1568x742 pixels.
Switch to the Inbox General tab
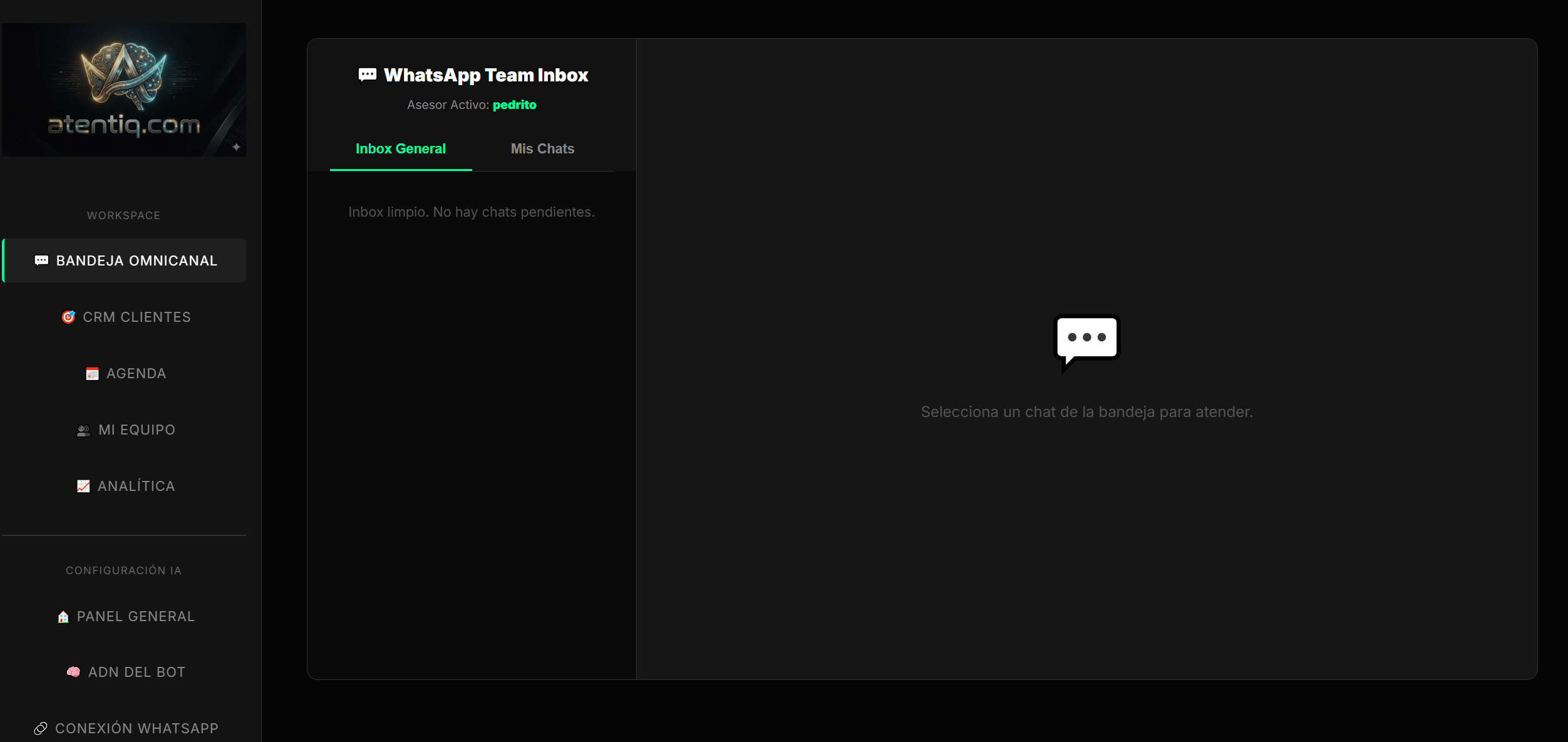pos(401,149)
